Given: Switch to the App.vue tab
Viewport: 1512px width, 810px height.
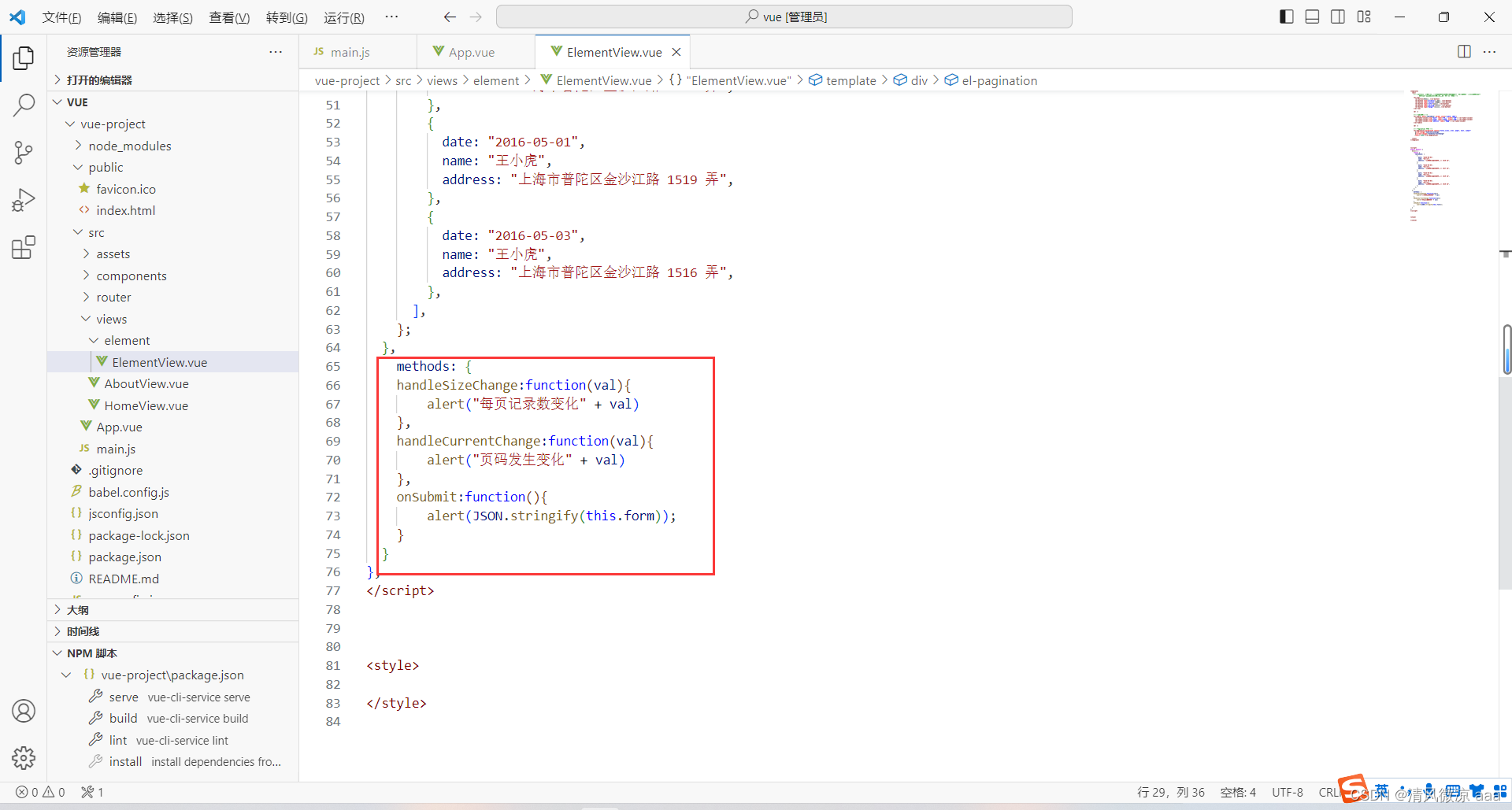Looking at the screenshot, I should [x=476, y=52].
